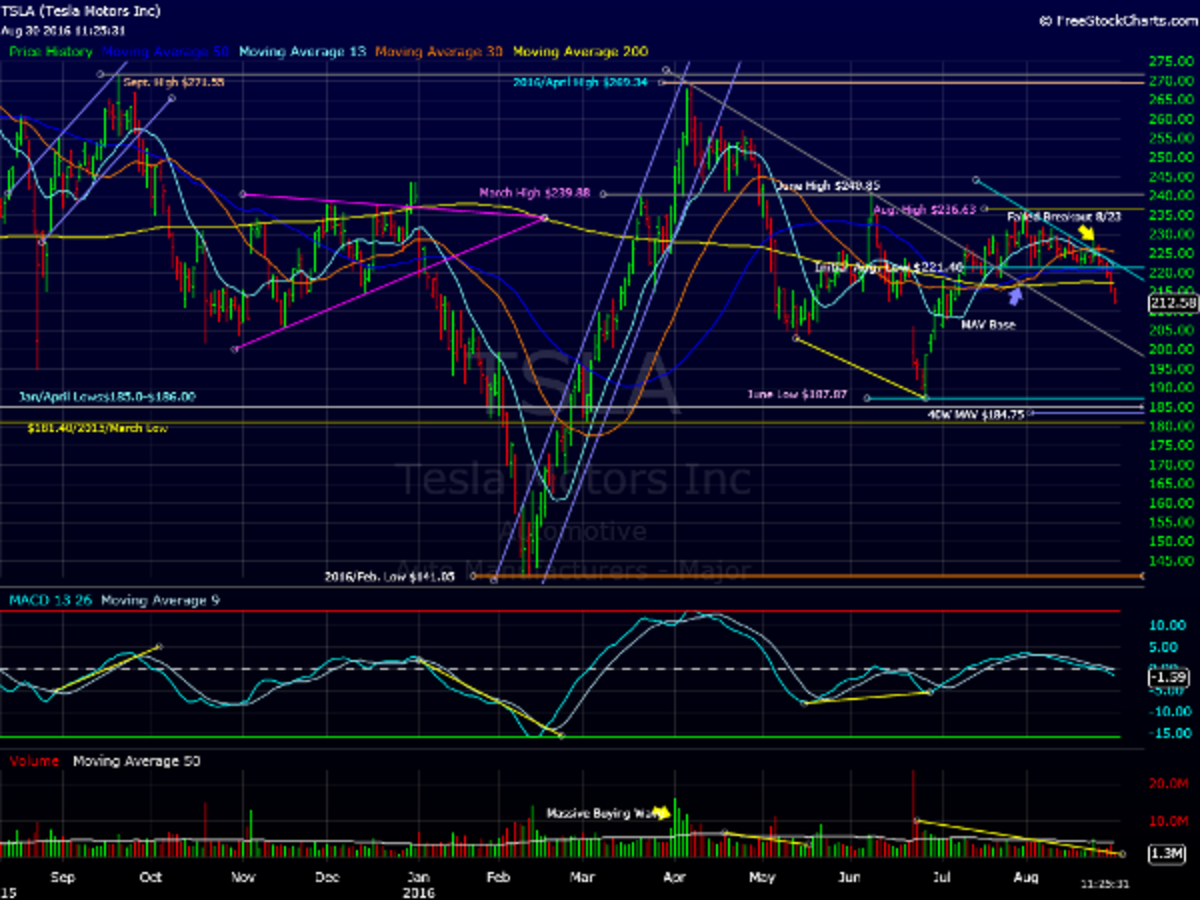
Task: Click Moving Average 50 in price legend
Action: pos(167,51)
